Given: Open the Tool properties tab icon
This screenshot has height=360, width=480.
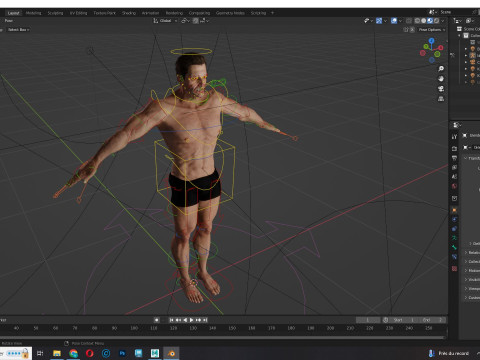Looking at the screenshot, I should click(454, 137).
